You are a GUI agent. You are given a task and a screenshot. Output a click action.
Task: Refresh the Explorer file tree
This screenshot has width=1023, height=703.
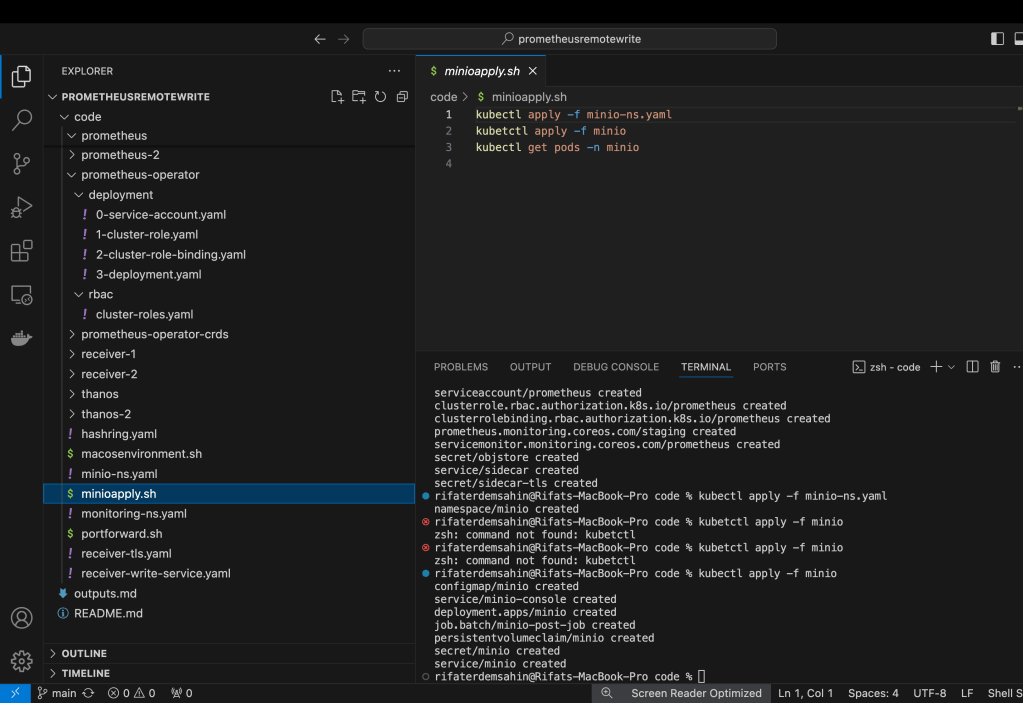pyautogui.click(x=380, y=97)
